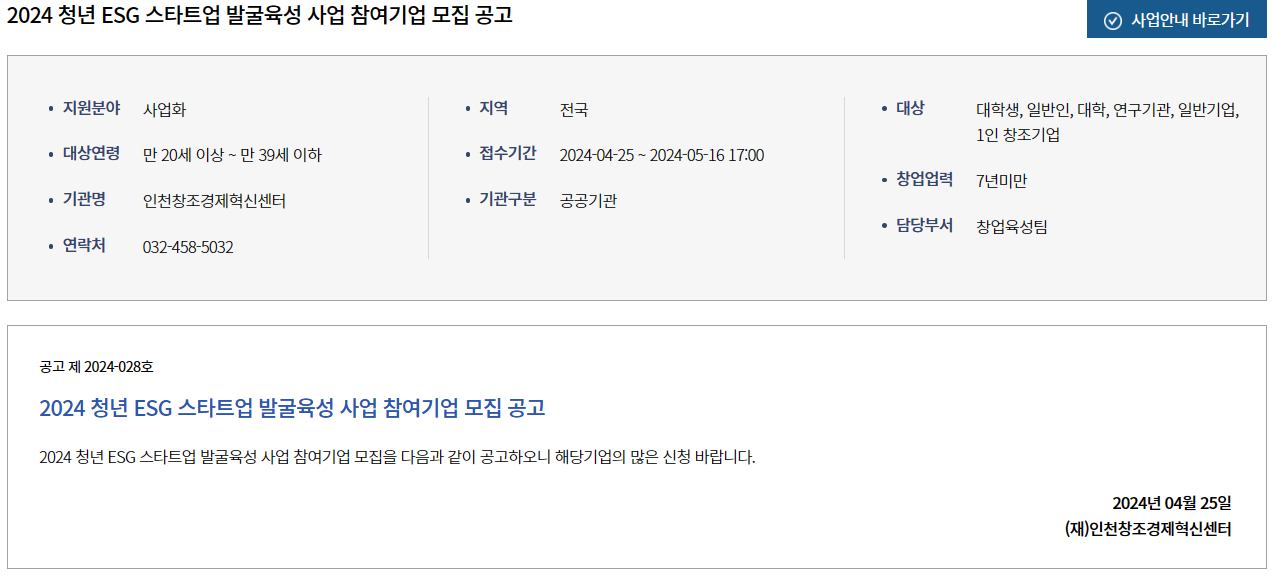Click the 사업안내 바로가기 button

(x=1176, y=20)
